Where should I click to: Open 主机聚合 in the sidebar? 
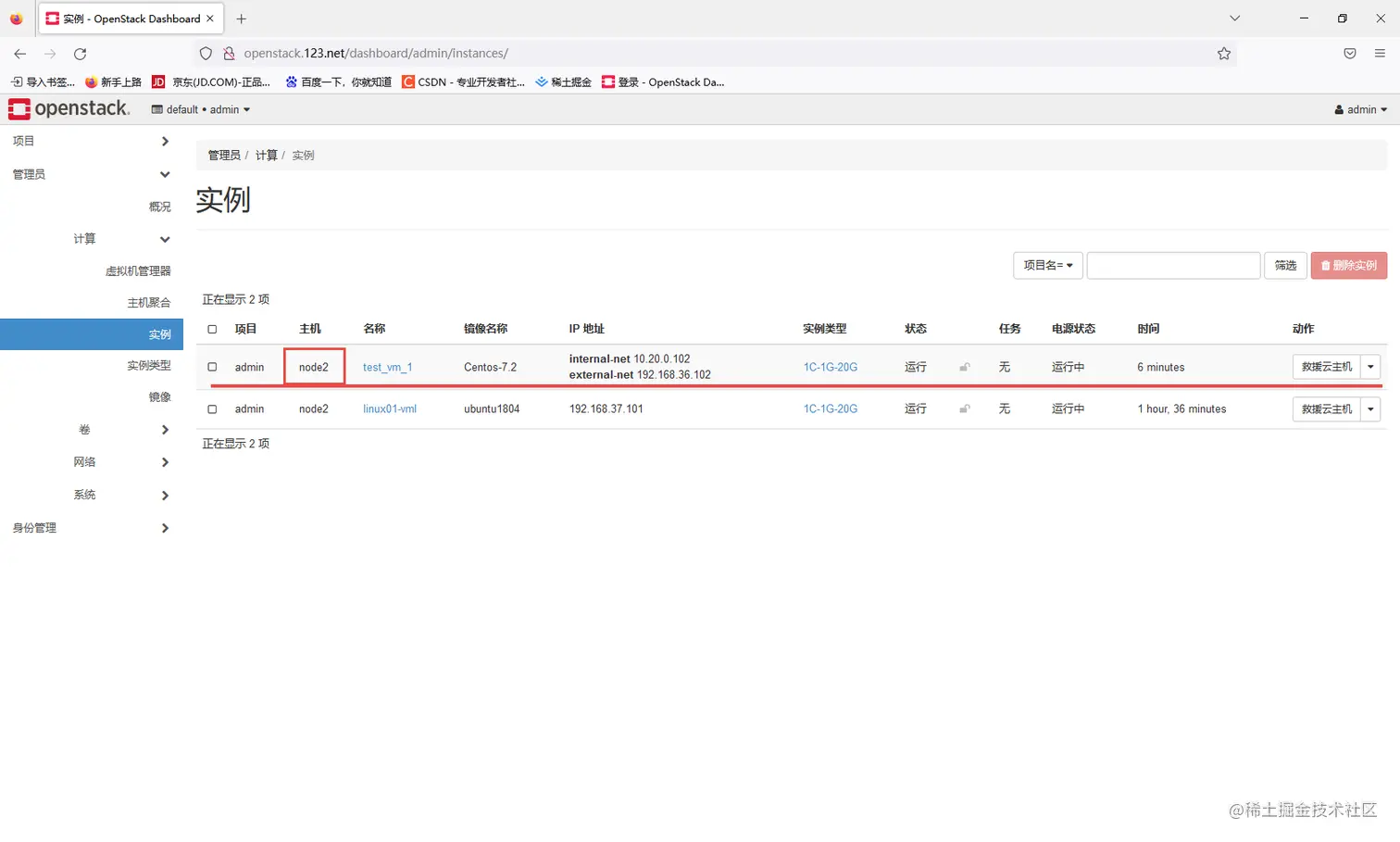[x=149, y=303]
